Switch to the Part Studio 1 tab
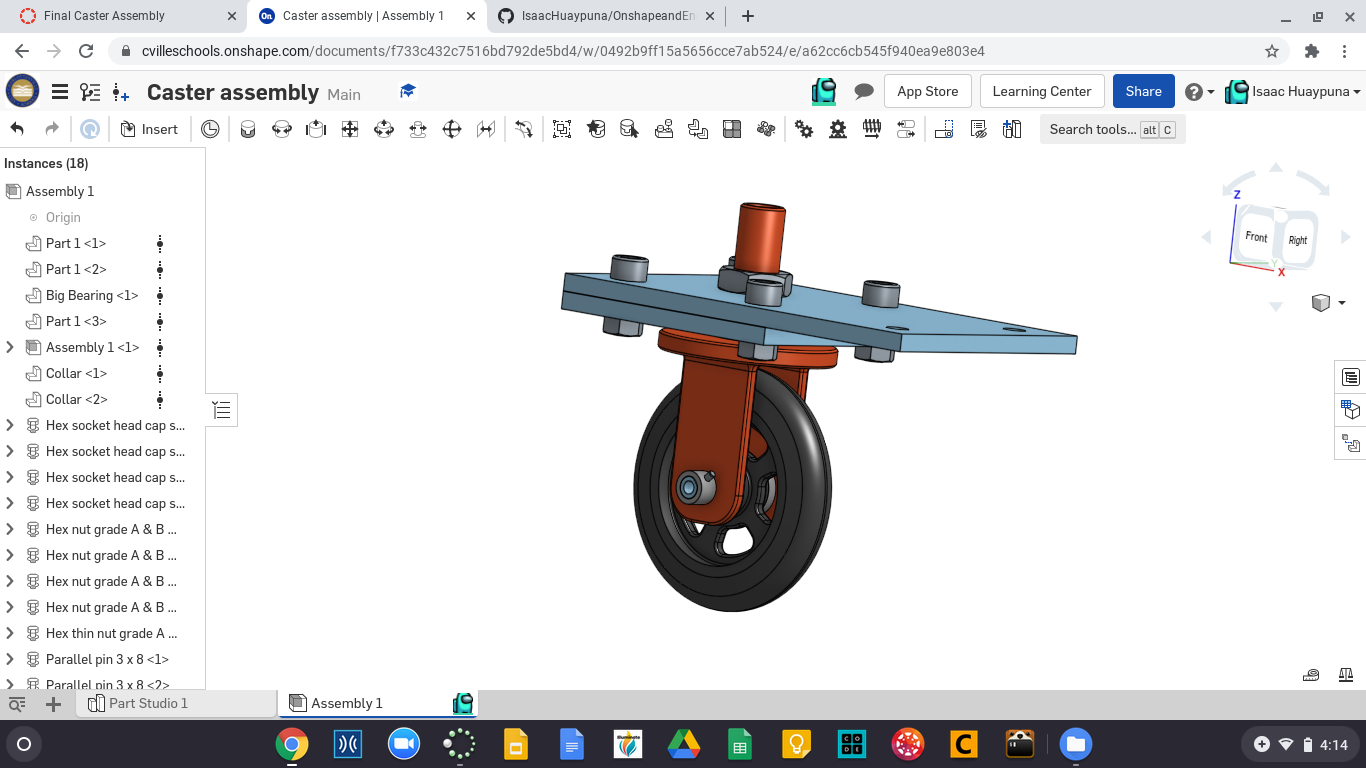 pyautogui.click(x=176, y=703)
